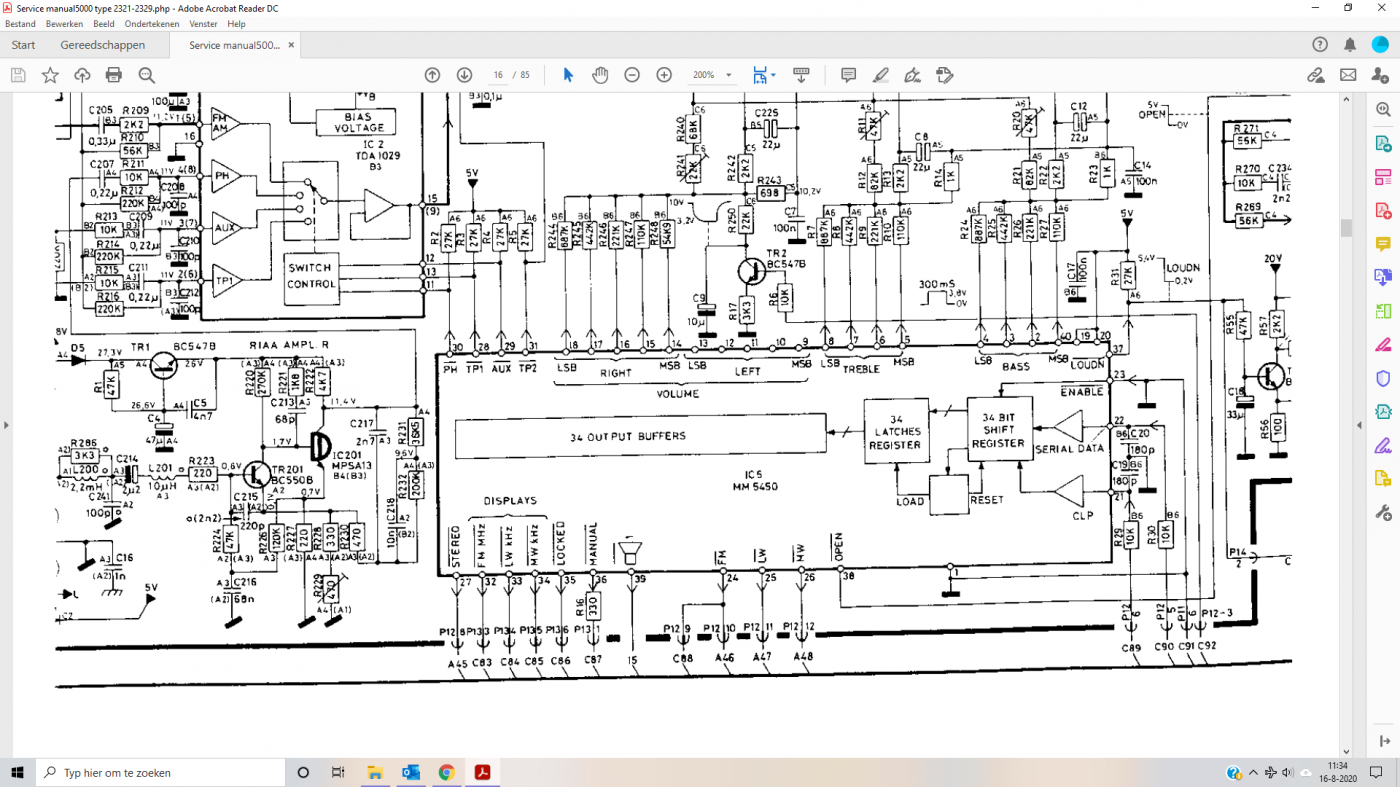Expand right pane with bottom arrow icon

pyautogui.click(x=1383, y=741)
